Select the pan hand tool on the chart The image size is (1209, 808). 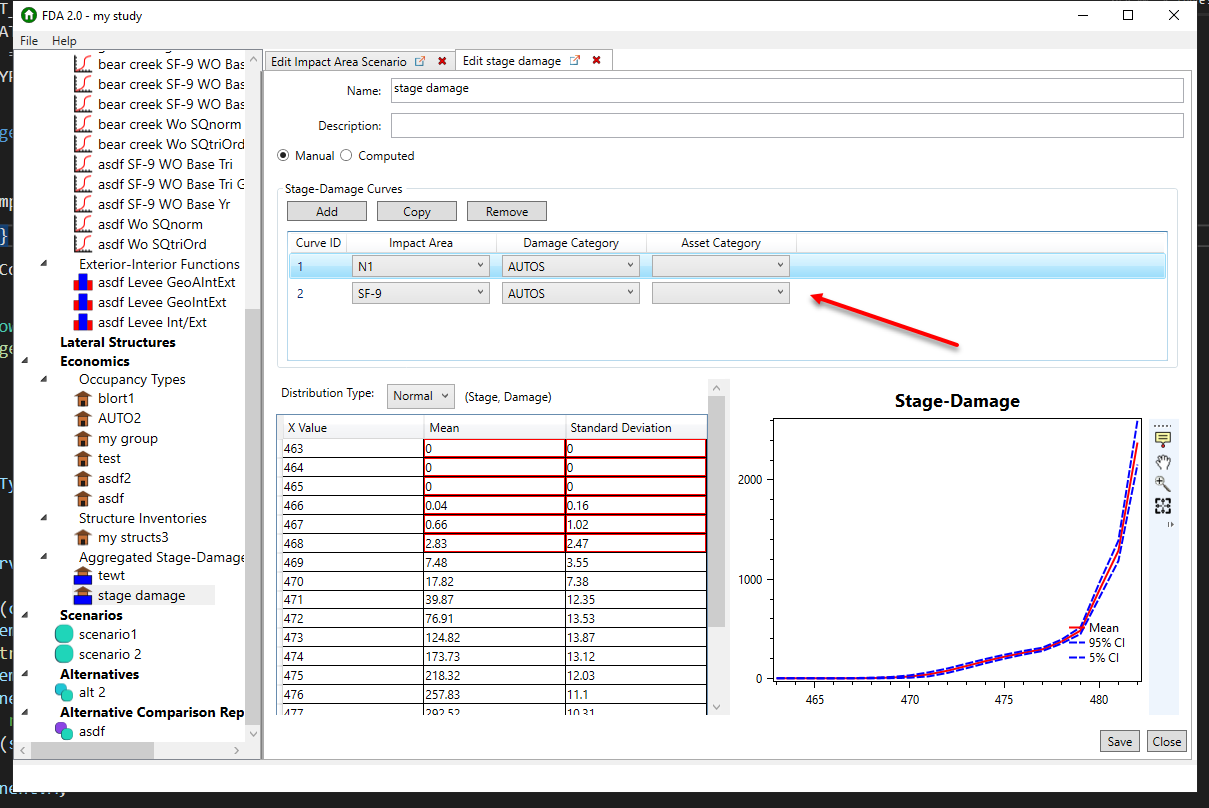point(1163,462)
